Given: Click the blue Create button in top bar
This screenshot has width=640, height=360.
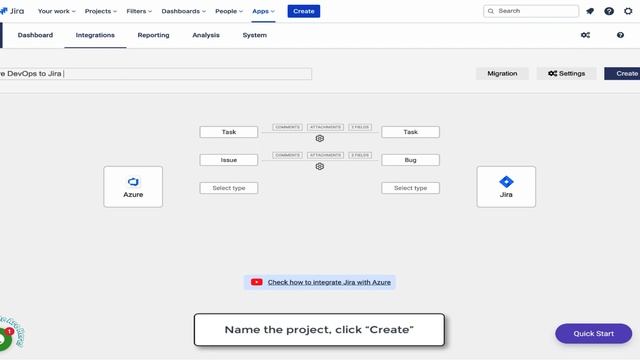Looking at the screenshot, I should click(x=304, y=11).
